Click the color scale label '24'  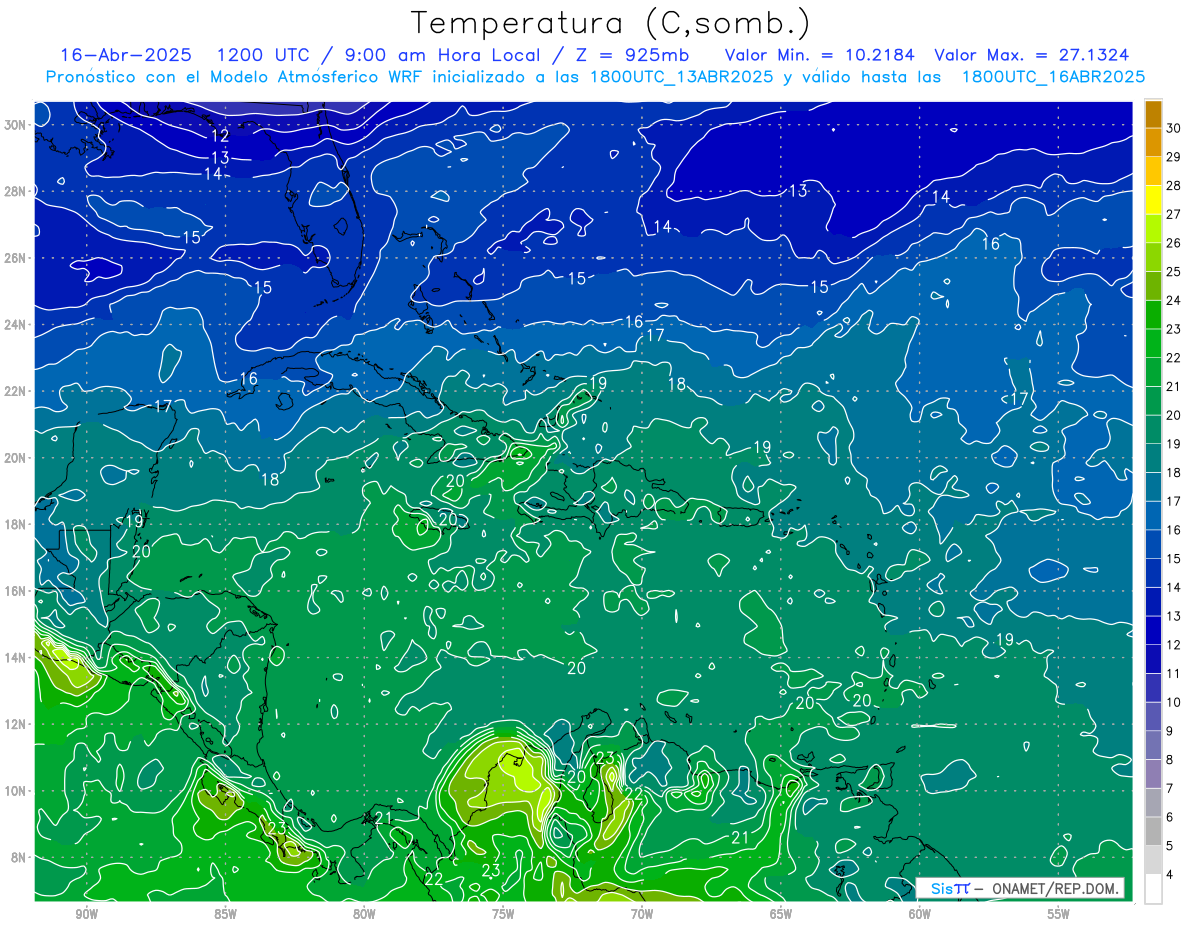pos(1174,300)
